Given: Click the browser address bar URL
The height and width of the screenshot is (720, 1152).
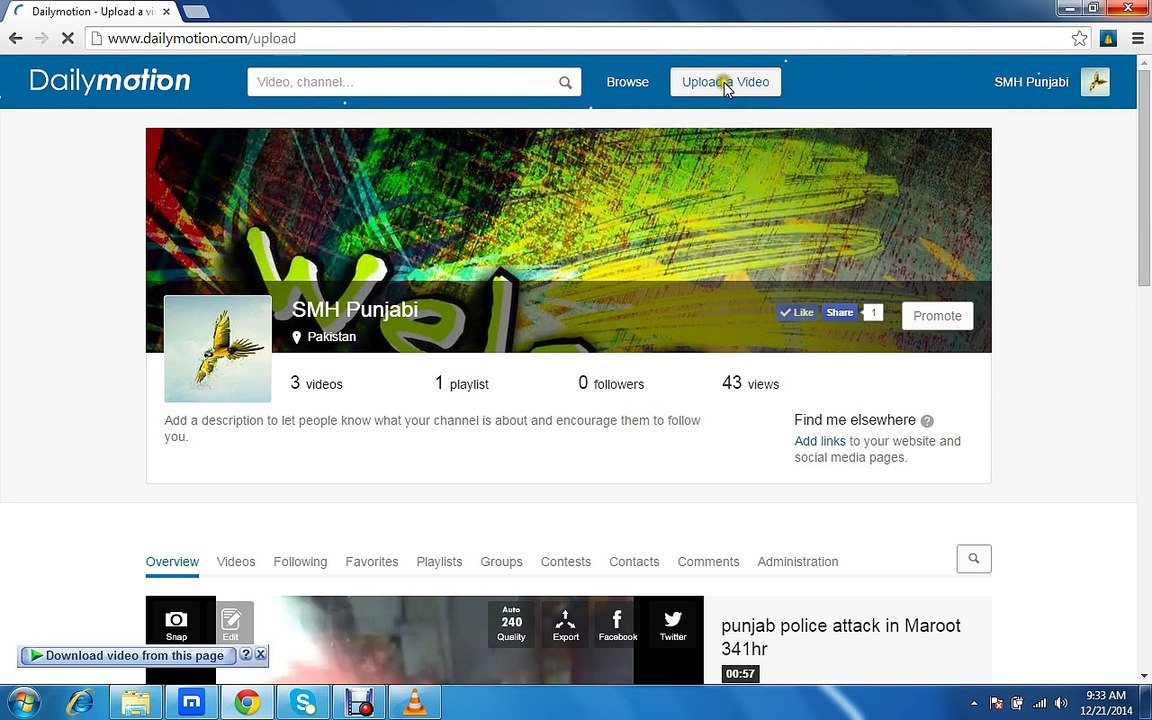Looking at the screenshot, I should pyautogui.click(x=202, y=38).
